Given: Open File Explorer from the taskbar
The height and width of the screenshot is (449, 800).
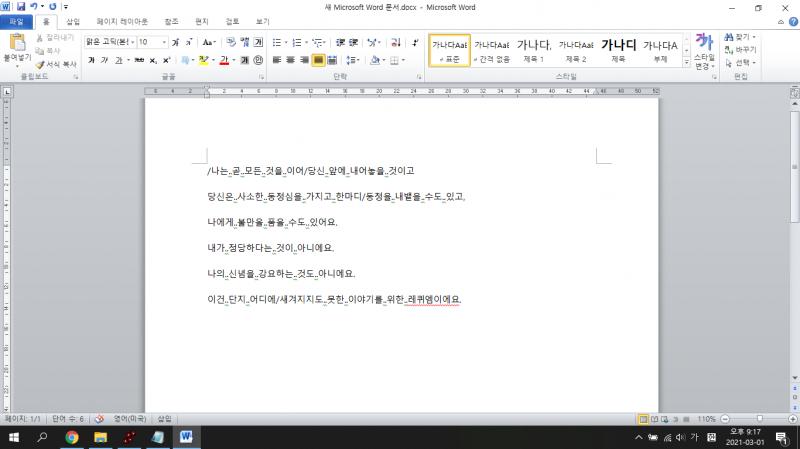Looking at the screenshot, I should pyautogui.click(x=101, y=437).
